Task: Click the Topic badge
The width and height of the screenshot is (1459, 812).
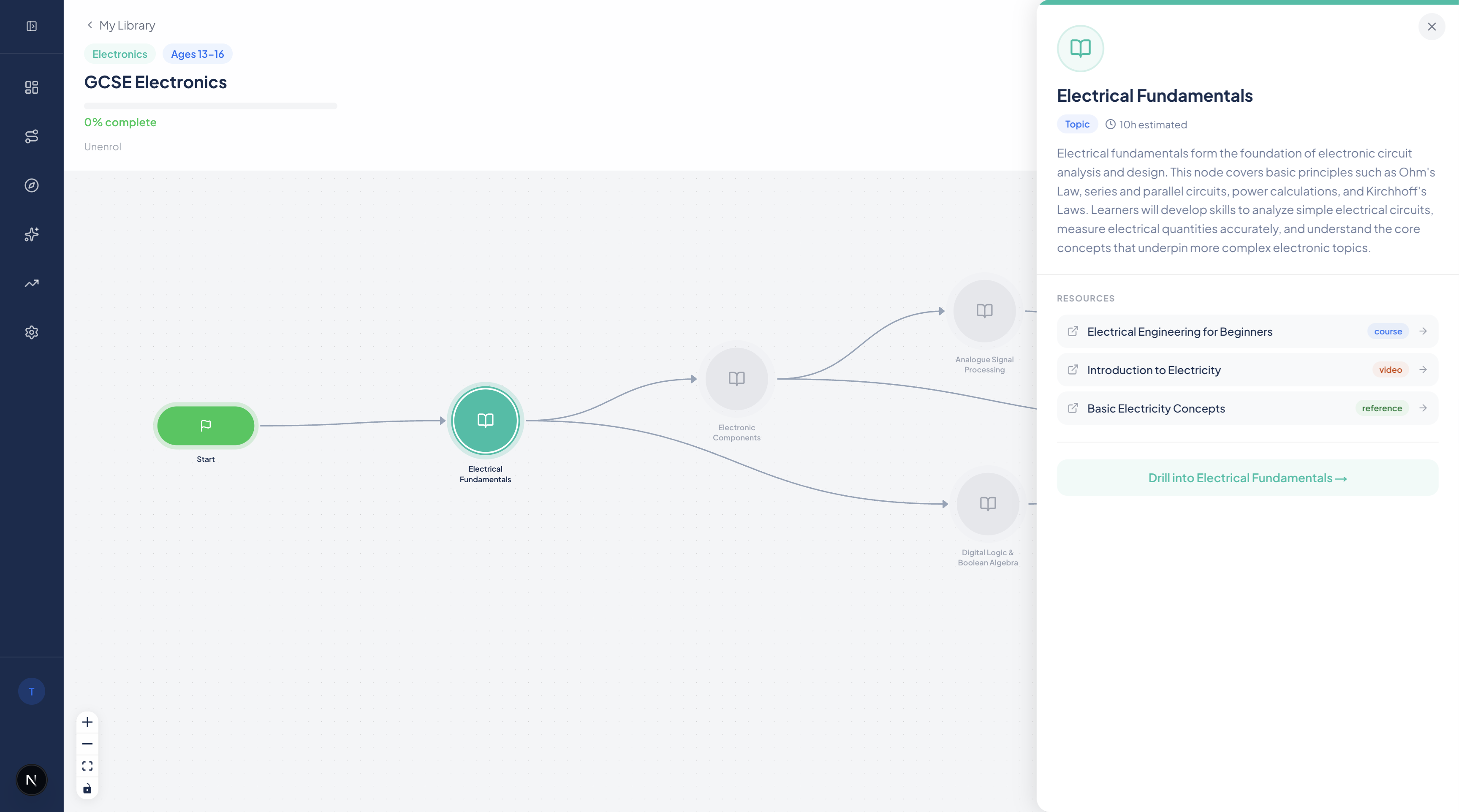Action: tap(1077, 124)
